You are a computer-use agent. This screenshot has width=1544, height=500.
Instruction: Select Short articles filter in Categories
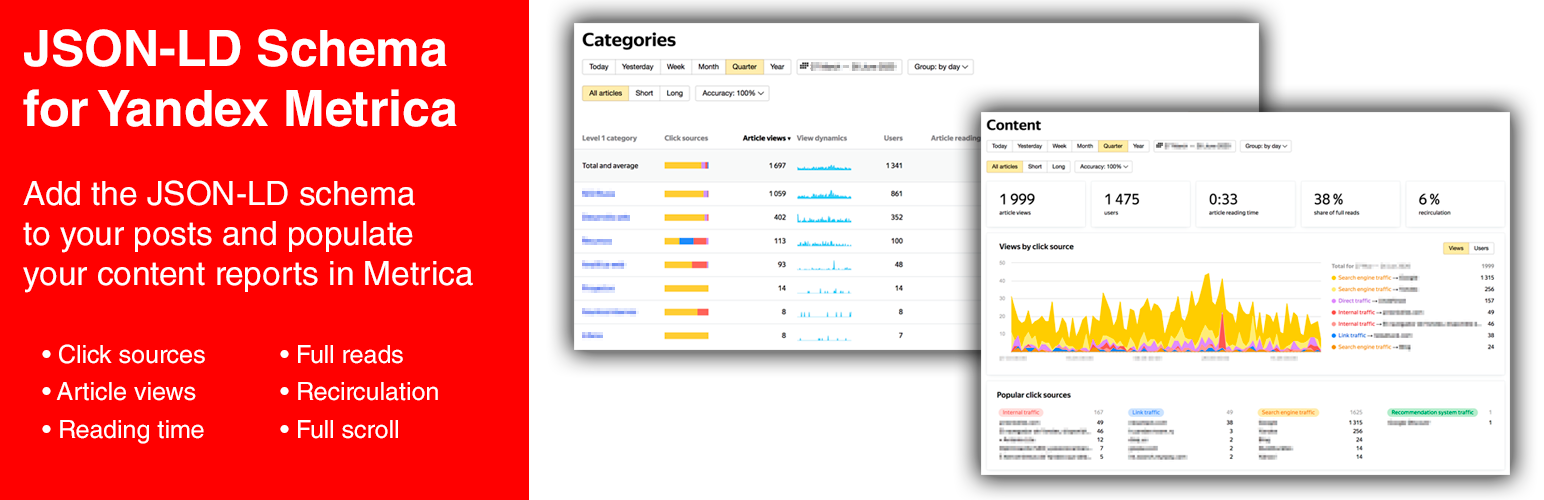(644, 93)
